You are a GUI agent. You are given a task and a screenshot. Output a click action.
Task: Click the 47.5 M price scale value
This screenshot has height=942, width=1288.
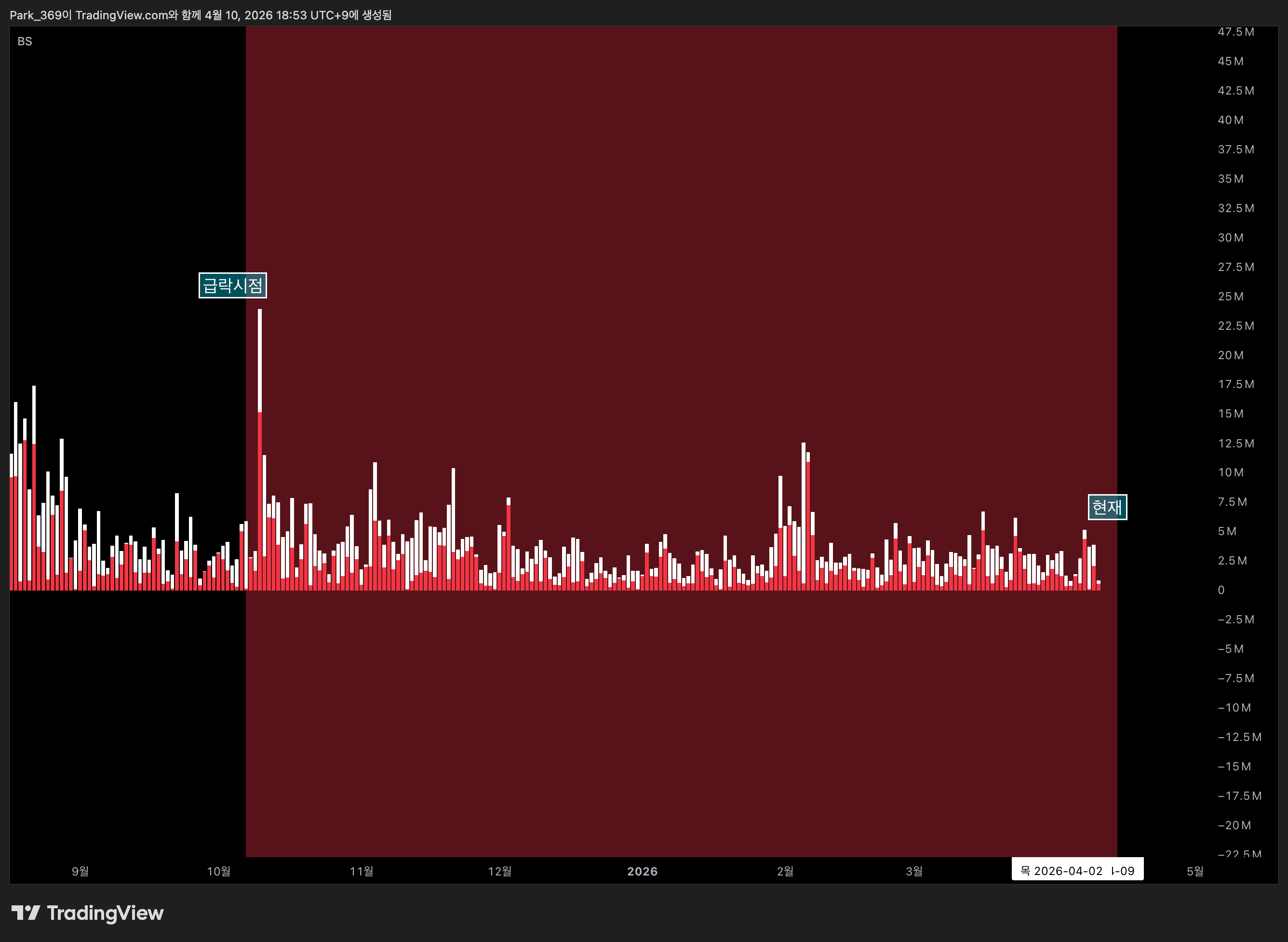1235,32
